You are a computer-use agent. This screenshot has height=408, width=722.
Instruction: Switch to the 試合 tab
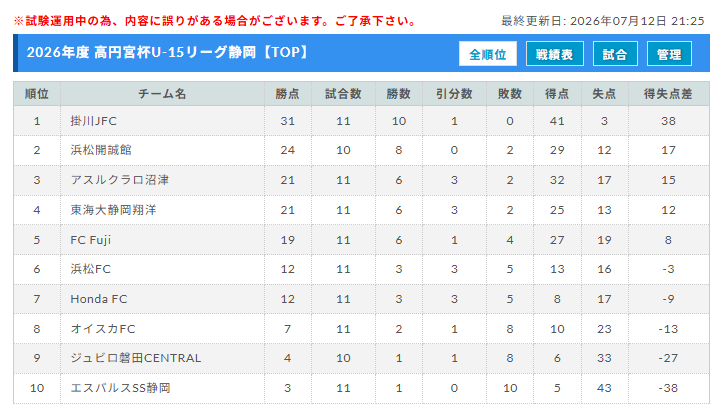(x=615, y=54)
